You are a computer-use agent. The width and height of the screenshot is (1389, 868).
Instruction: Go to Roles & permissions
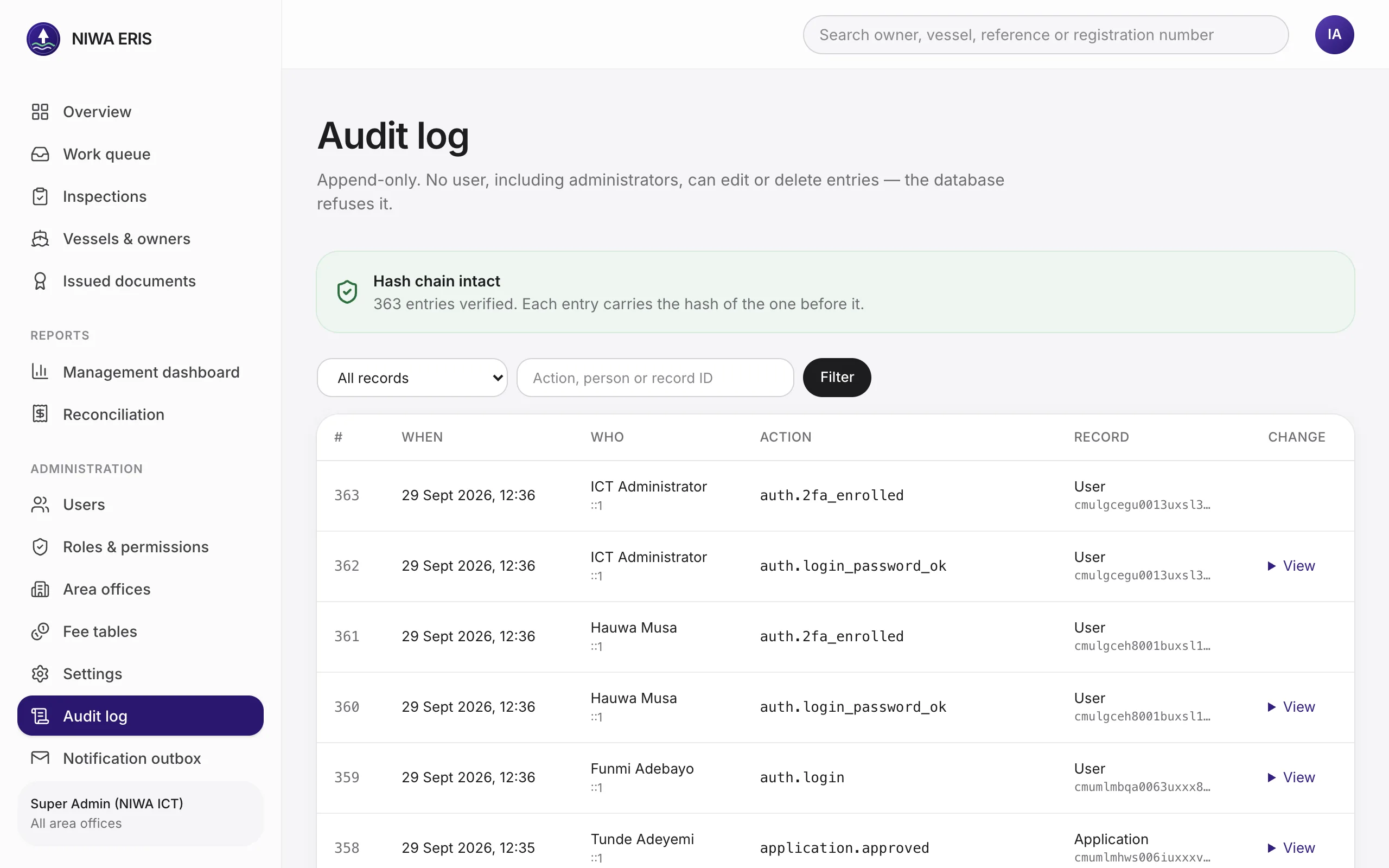141,546
